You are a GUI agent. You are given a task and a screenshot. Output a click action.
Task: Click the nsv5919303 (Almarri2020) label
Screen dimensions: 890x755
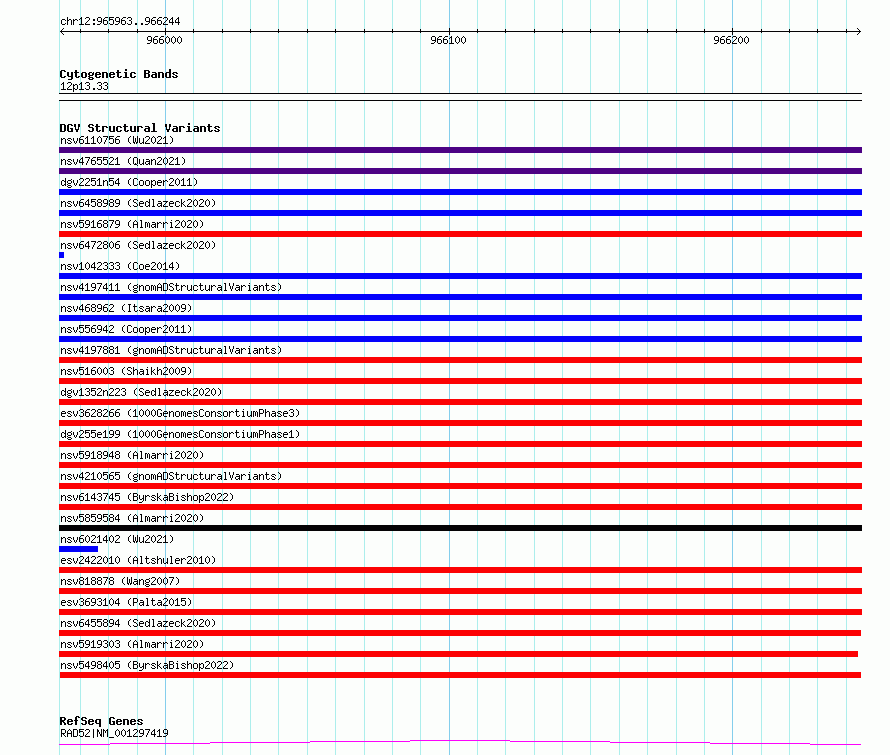pyautogui.click(x=132, y=644)
